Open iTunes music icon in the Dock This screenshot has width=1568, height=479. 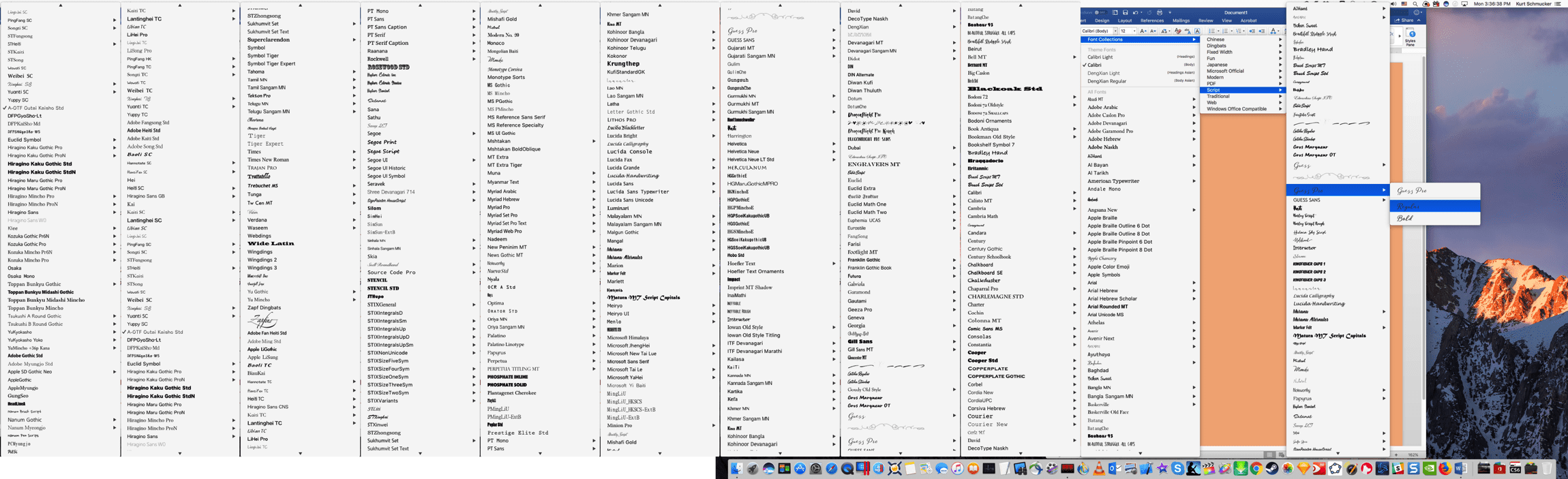[957, 469]
